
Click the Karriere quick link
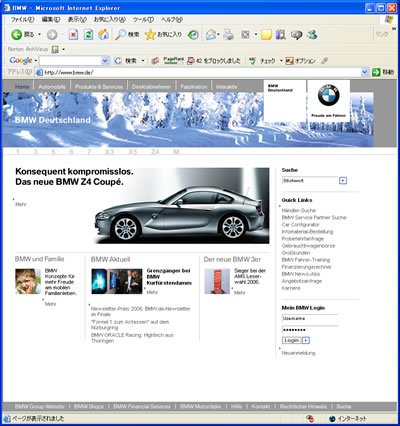point(291,288)
